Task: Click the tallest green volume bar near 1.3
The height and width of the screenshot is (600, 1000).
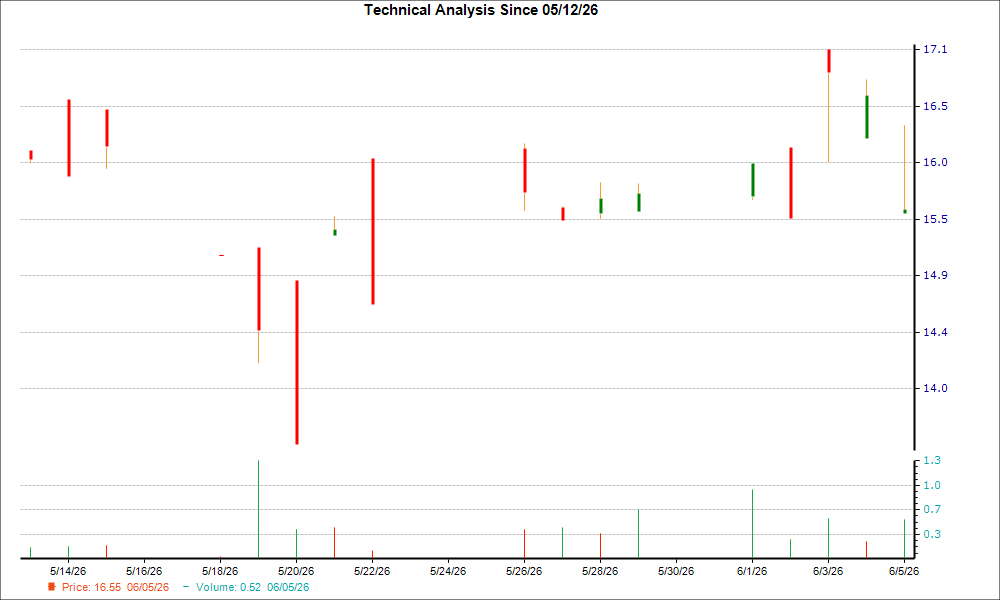Action: pyautogui.click(x=258, y=509)
